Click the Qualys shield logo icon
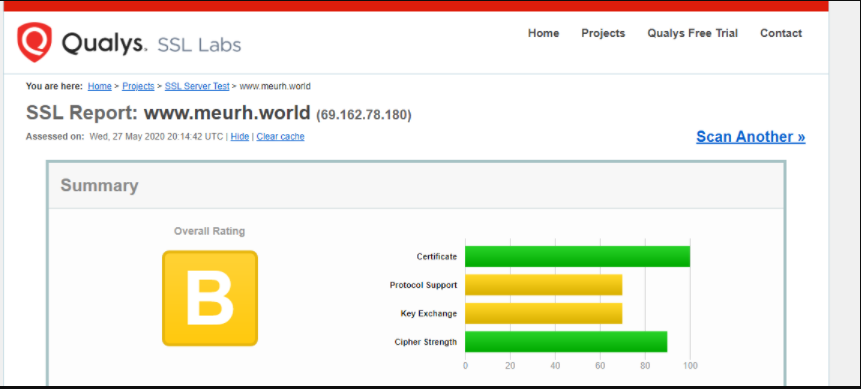The width and height of the screenshot is (861, 389). pos(35,42)
